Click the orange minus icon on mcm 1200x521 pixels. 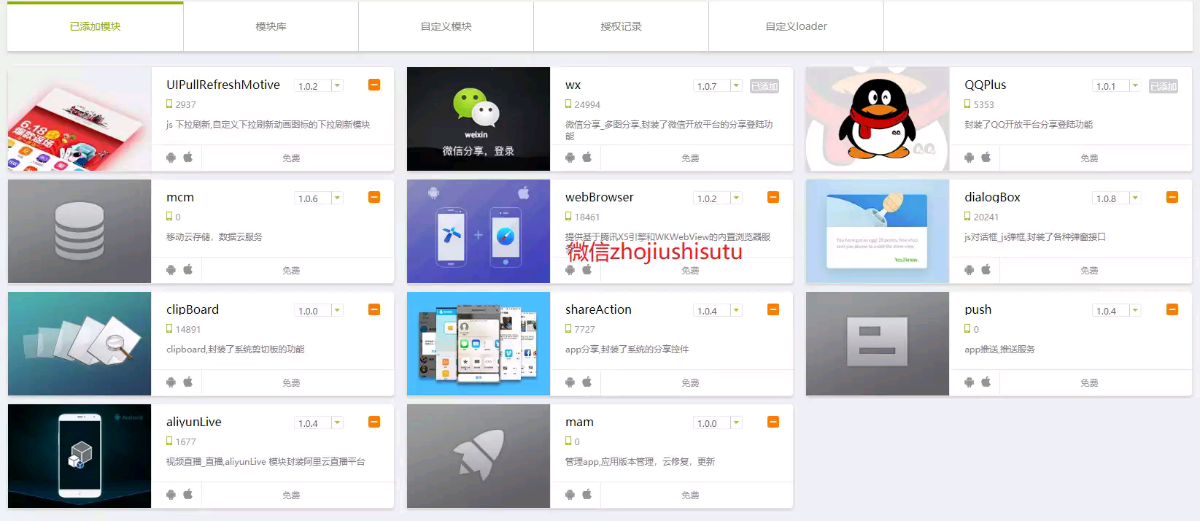click(x=374, y=197)
